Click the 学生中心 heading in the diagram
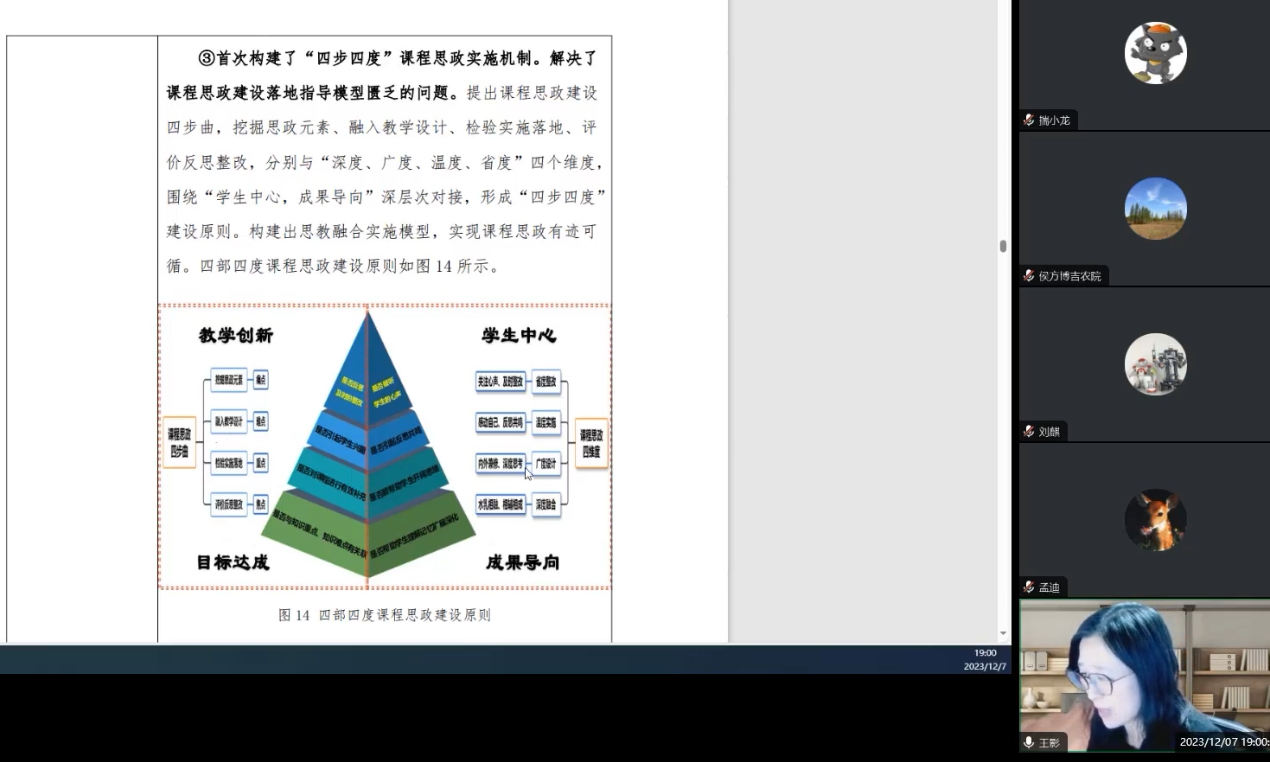 tap(518, 335)
